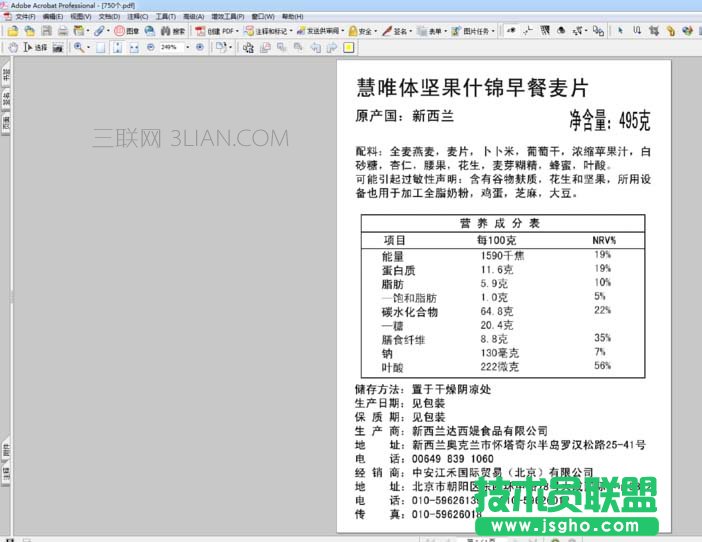Open the 窗口(W) menu

(263, 17)
